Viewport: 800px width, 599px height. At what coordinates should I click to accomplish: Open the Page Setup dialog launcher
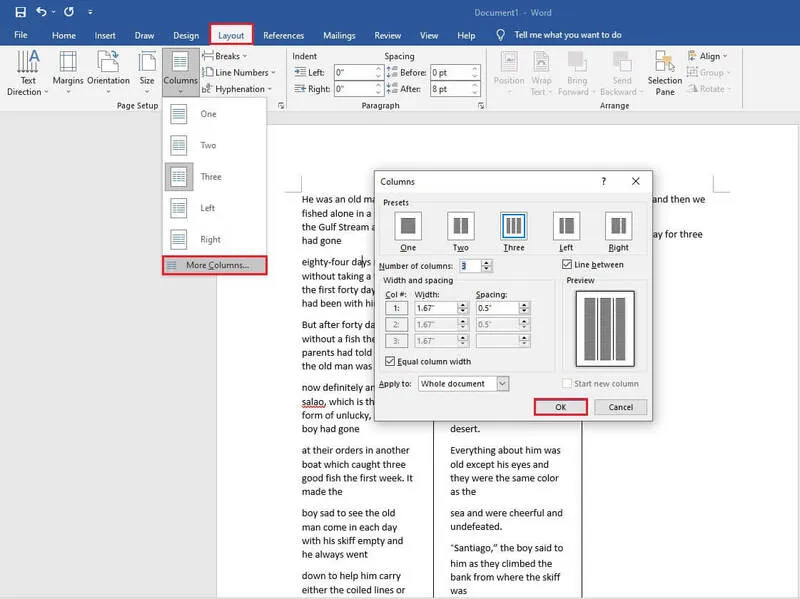(281, 106)
